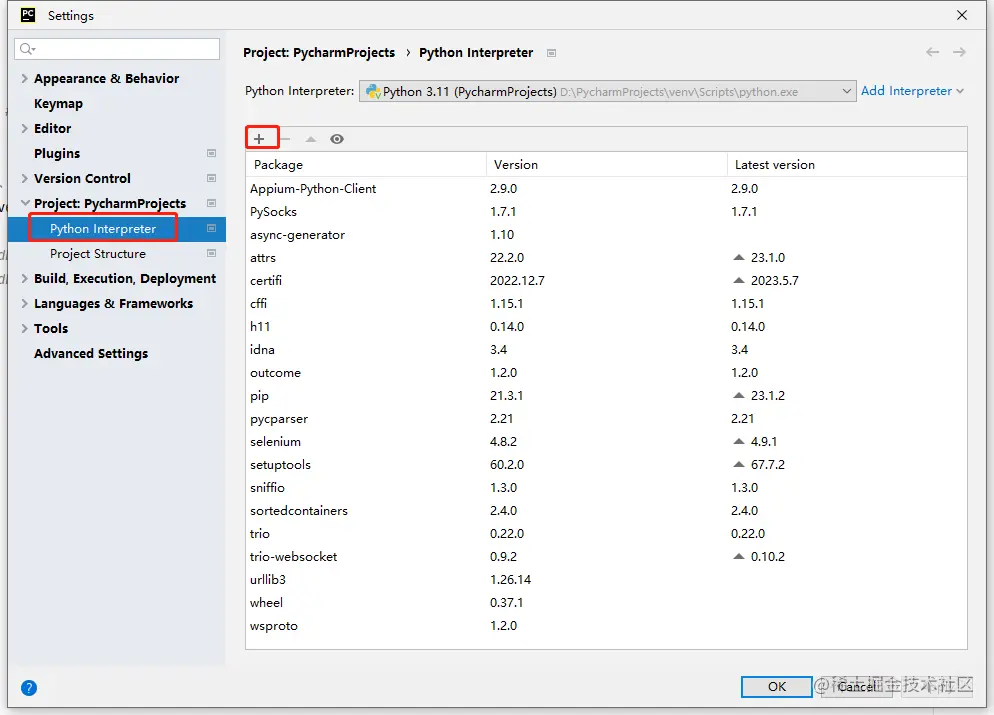The image size is (994, 715).
Task: Select the wsproto package row
Action: click(606, 626)
